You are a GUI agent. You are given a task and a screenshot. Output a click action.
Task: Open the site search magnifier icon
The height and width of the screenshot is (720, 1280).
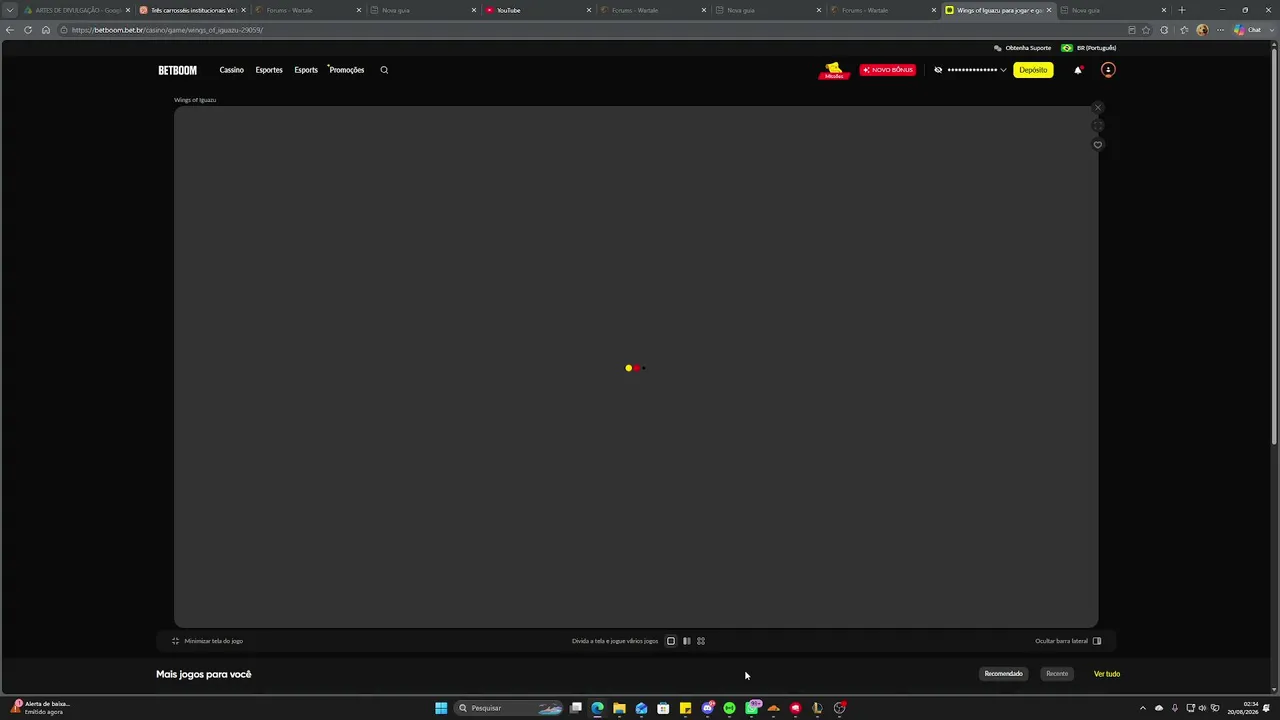(x=384, y=70)
